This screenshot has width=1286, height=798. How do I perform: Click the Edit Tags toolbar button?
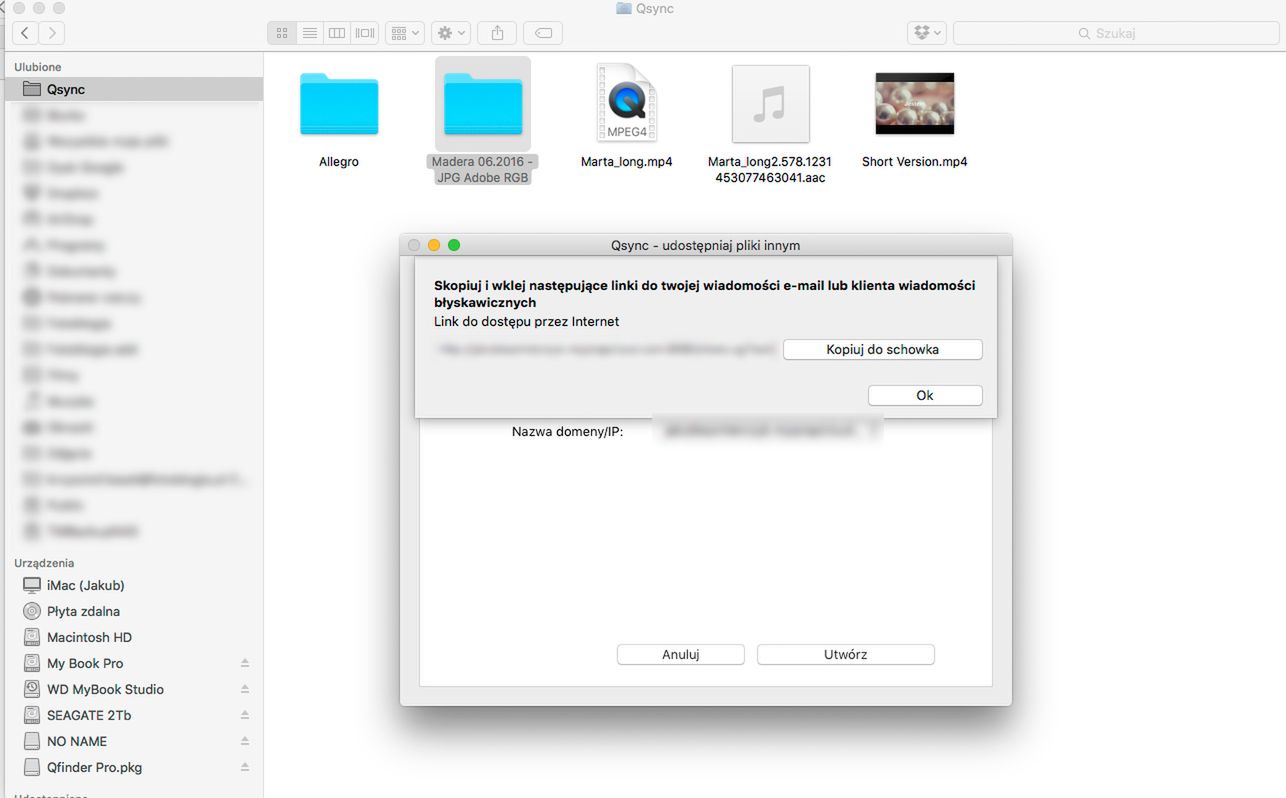(543, 33)
